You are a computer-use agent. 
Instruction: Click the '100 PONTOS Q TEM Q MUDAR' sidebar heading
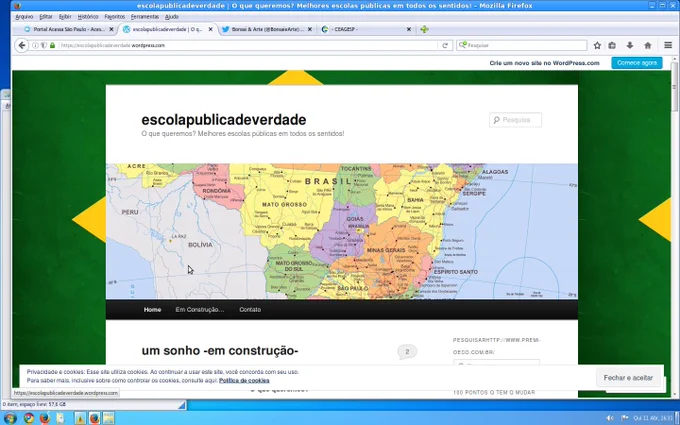[494, 392]
